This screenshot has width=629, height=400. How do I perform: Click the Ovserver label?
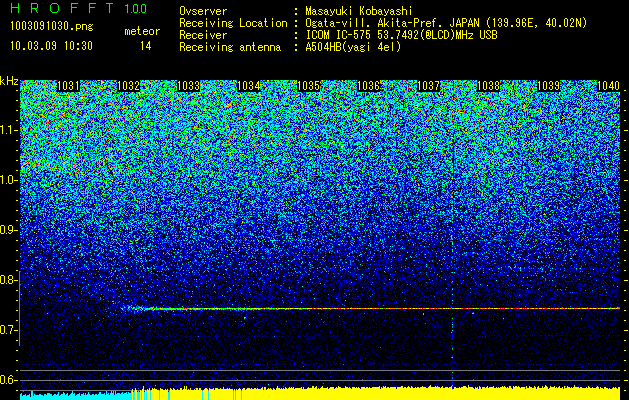coord(203,11)
